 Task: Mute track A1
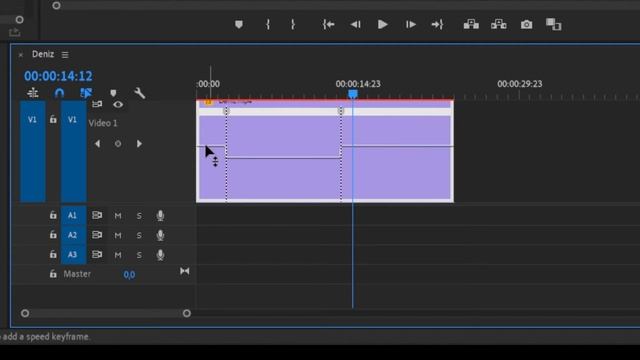coord(118,216)
